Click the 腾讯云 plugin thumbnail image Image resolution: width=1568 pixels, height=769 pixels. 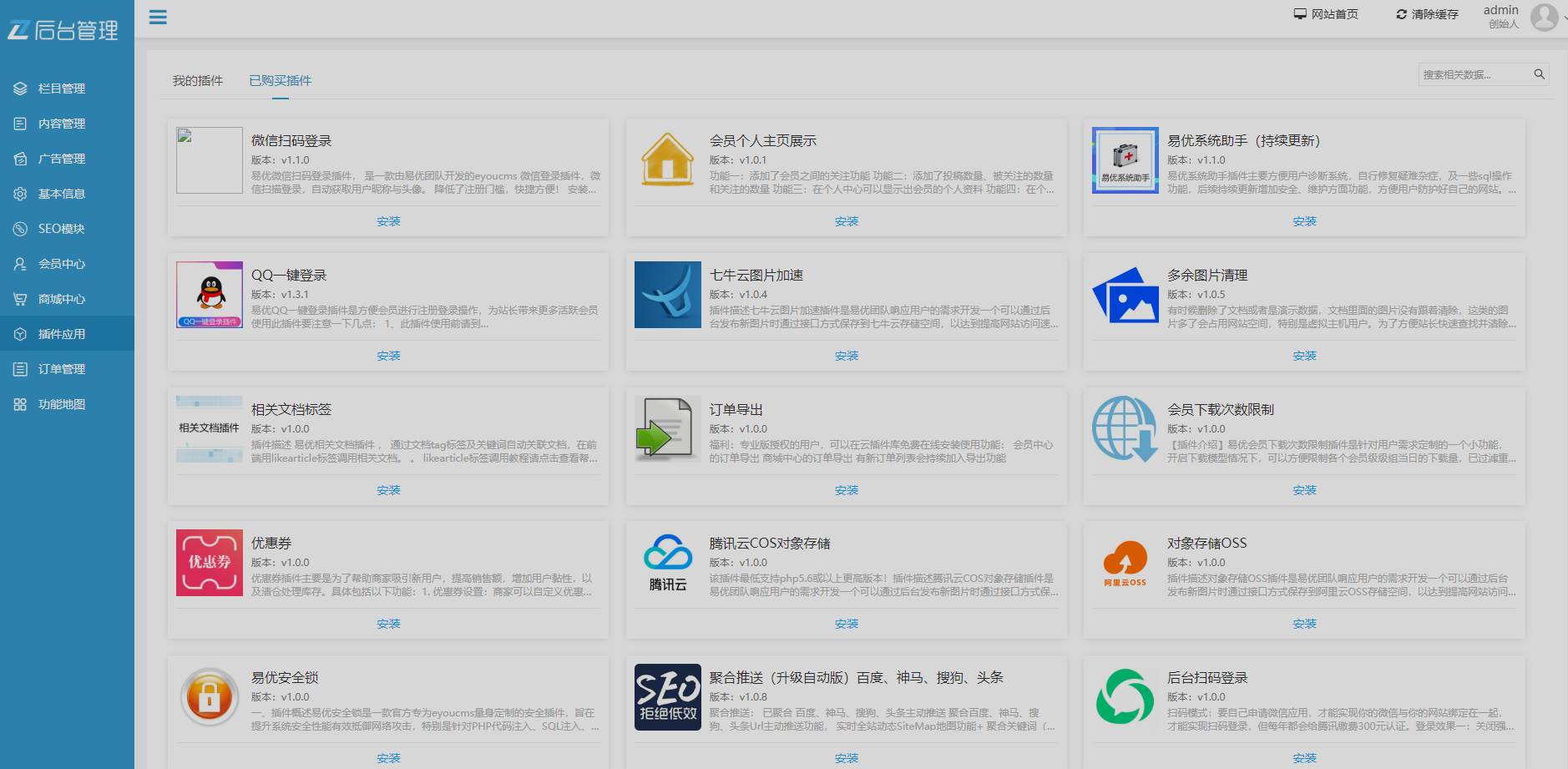pyautogui.click(x=667, y=562)
